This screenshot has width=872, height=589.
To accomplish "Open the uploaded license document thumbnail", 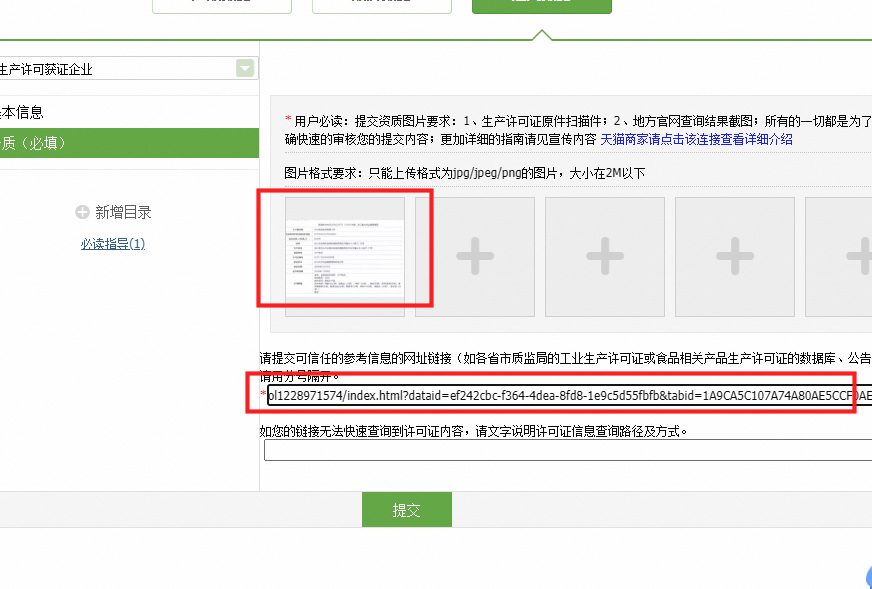I will pos(345,256).
